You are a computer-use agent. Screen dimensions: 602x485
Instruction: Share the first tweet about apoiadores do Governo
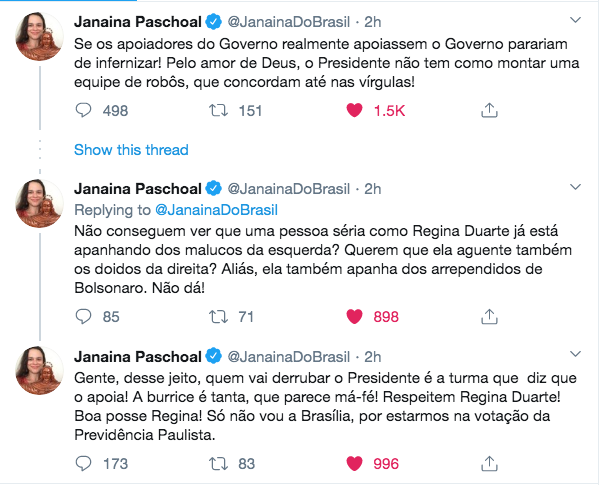point(489,111)
